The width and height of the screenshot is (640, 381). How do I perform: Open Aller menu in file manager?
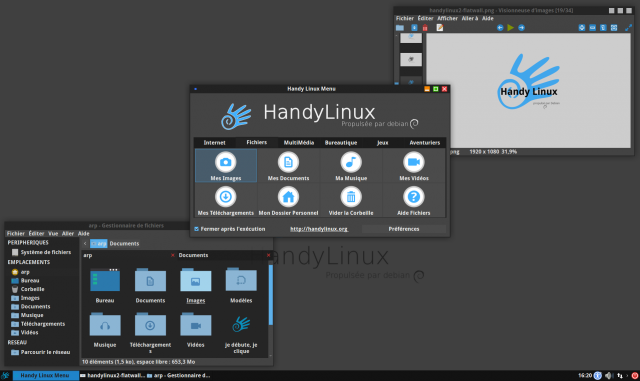[68, 234]
